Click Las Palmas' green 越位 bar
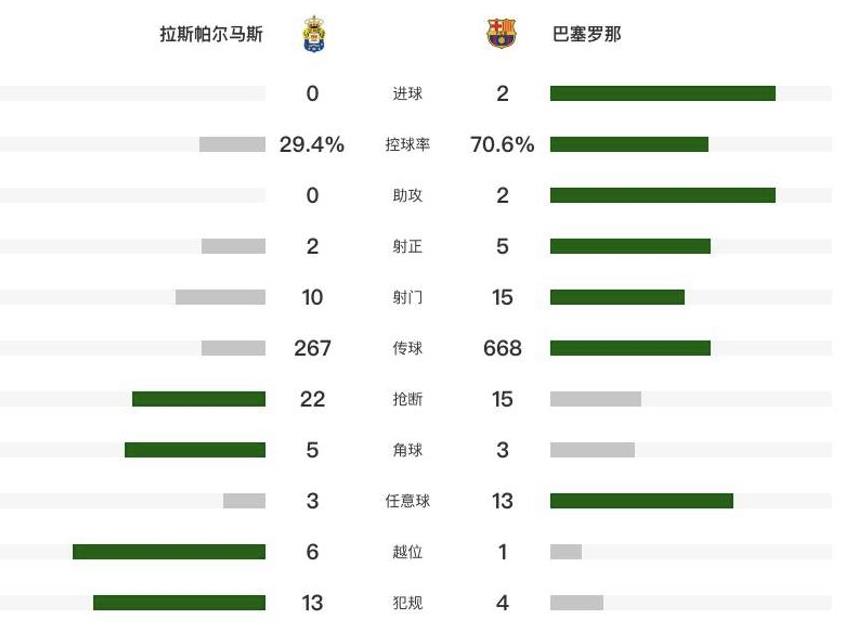Viewport: 844px width, 626px height. point(169,552)
